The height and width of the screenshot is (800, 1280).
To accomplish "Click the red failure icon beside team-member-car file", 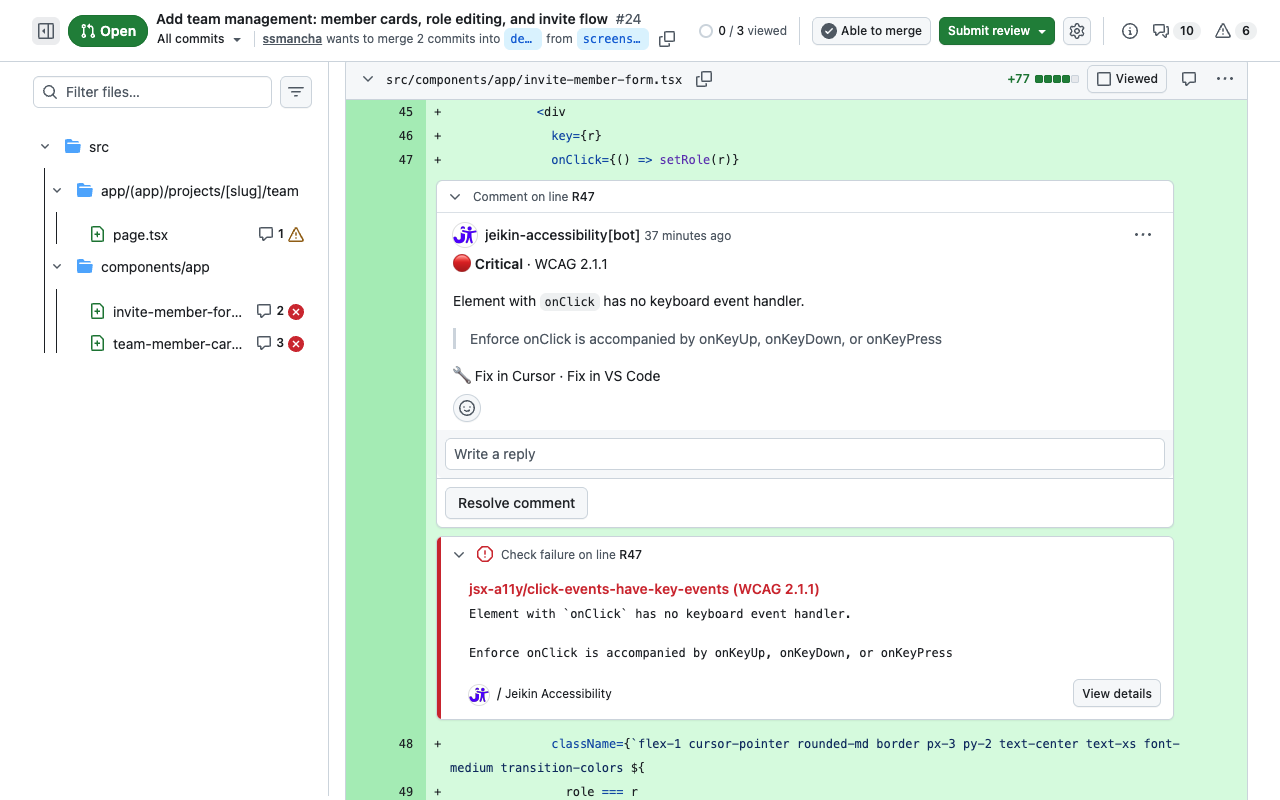I will (x=296, y=343).
